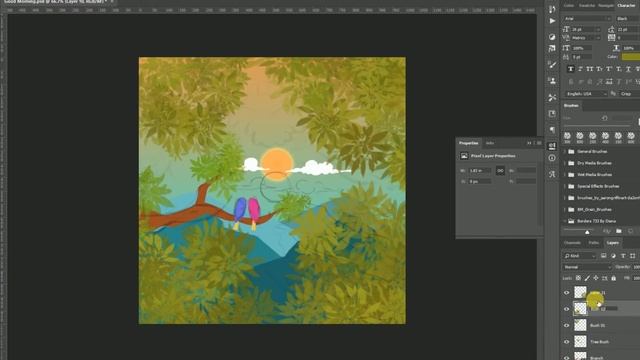Lock transparent pixels icon in Layers
Image resolution: width=640 pixels, height=360 pixels.
pos(578,278)
